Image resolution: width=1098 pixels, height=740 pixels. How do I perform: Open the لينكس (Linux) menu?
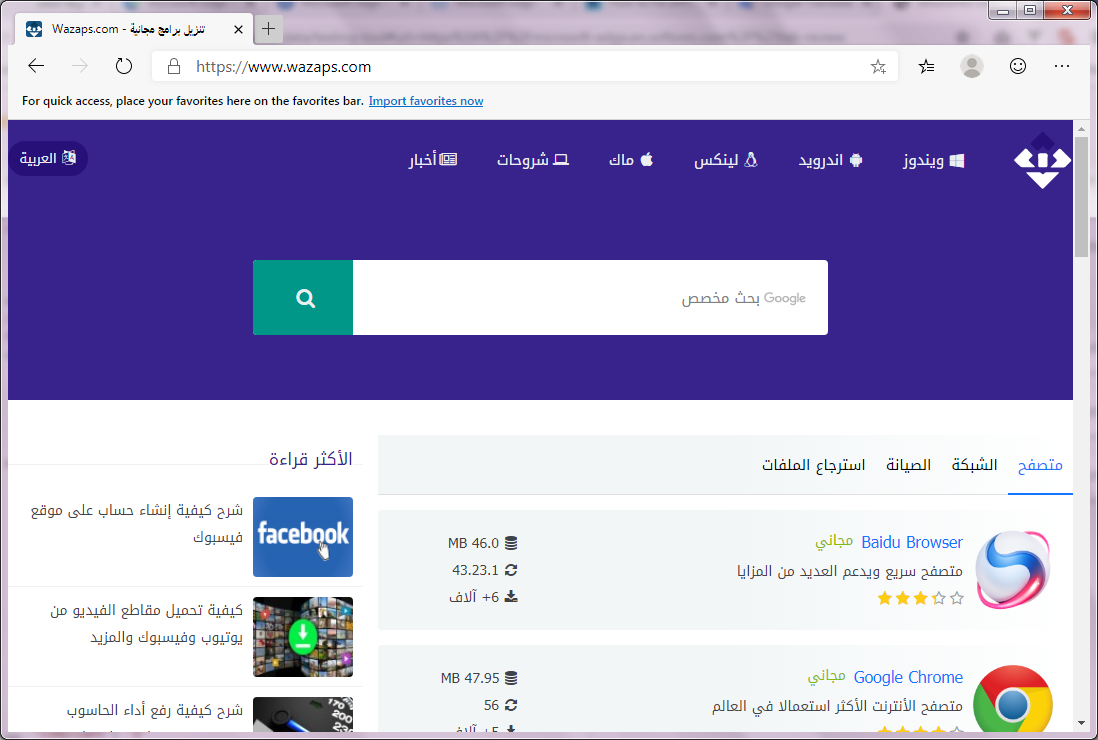(725, 160)
